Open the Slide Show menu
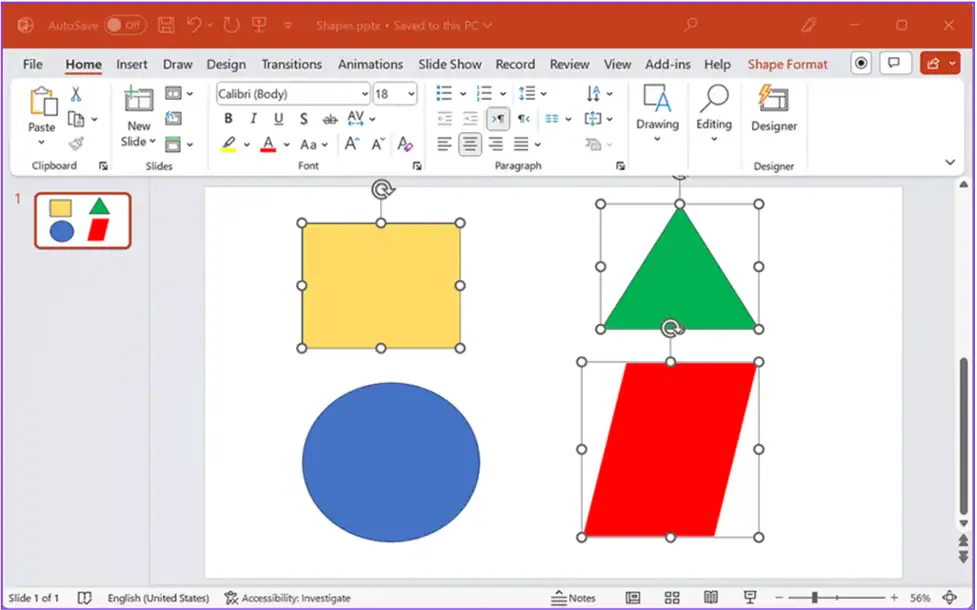This screenshot has width=977, height=610. pos(449,63)
